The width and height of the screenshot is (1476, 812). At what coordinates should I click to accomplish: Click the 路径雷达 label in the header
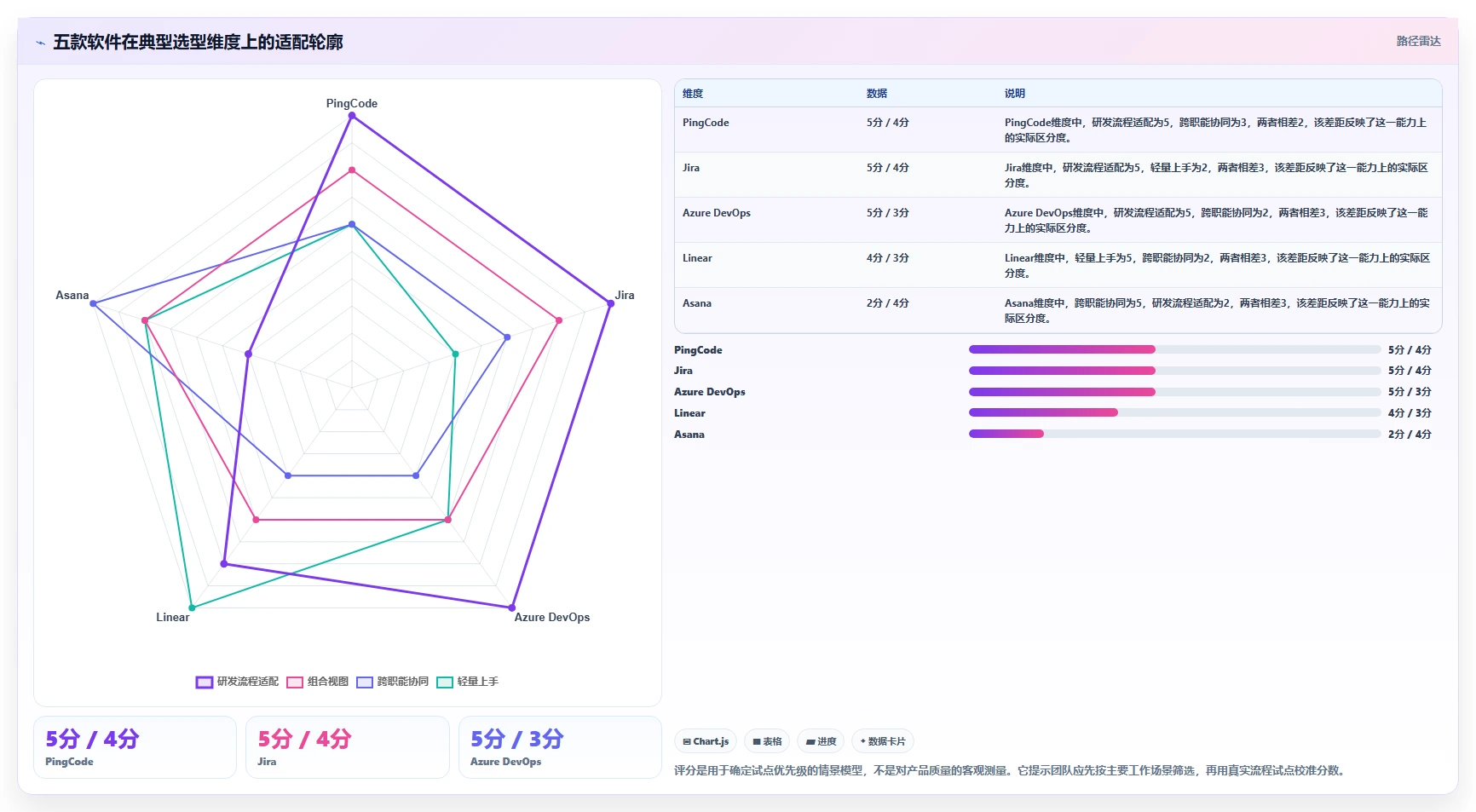click(x=1418, y=41)
